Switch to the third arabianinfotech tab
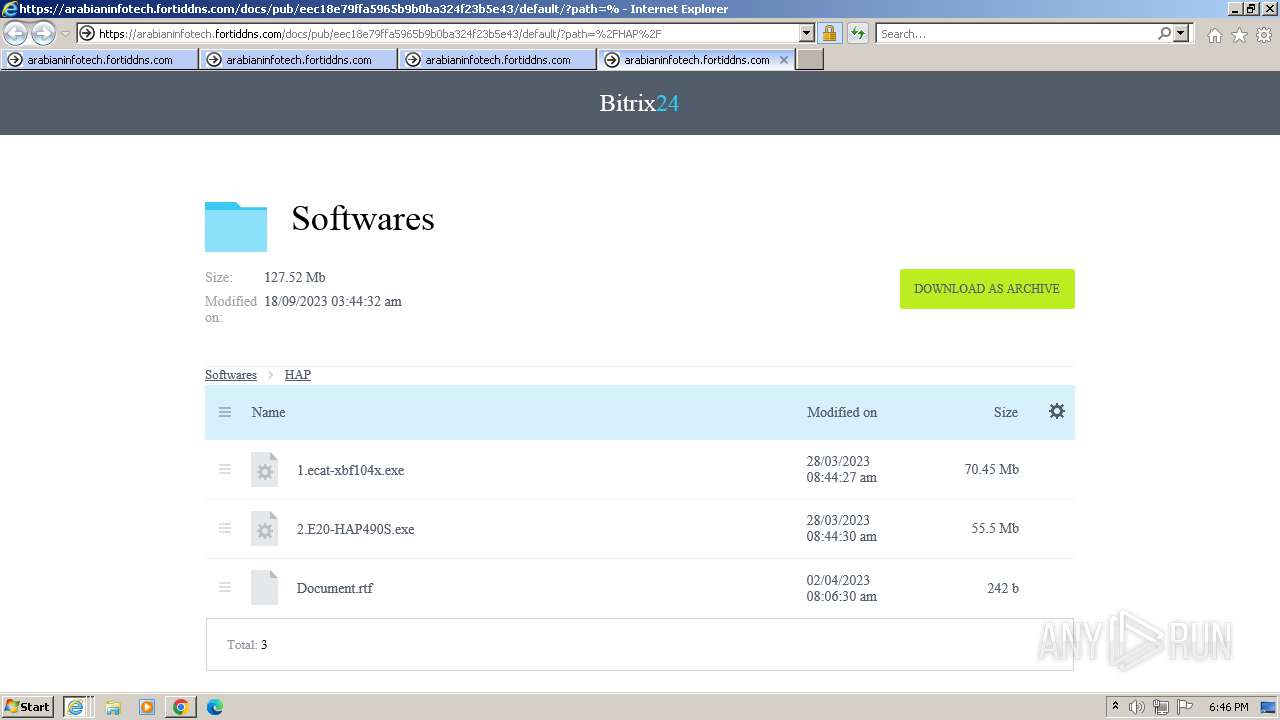 (x=497, y=60)
